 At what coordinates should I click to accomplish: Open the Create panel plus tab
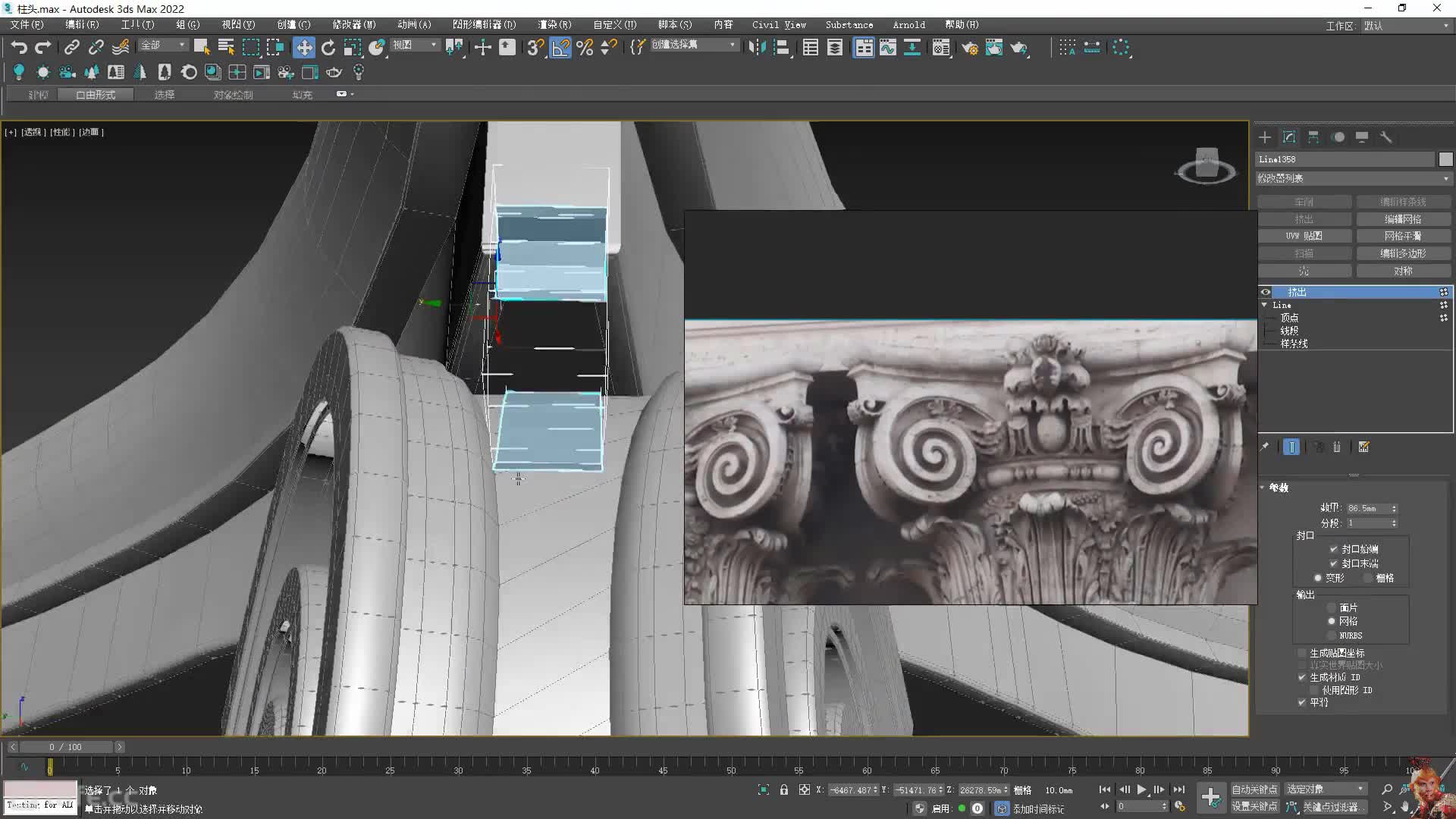click(x=1265, y=137)
